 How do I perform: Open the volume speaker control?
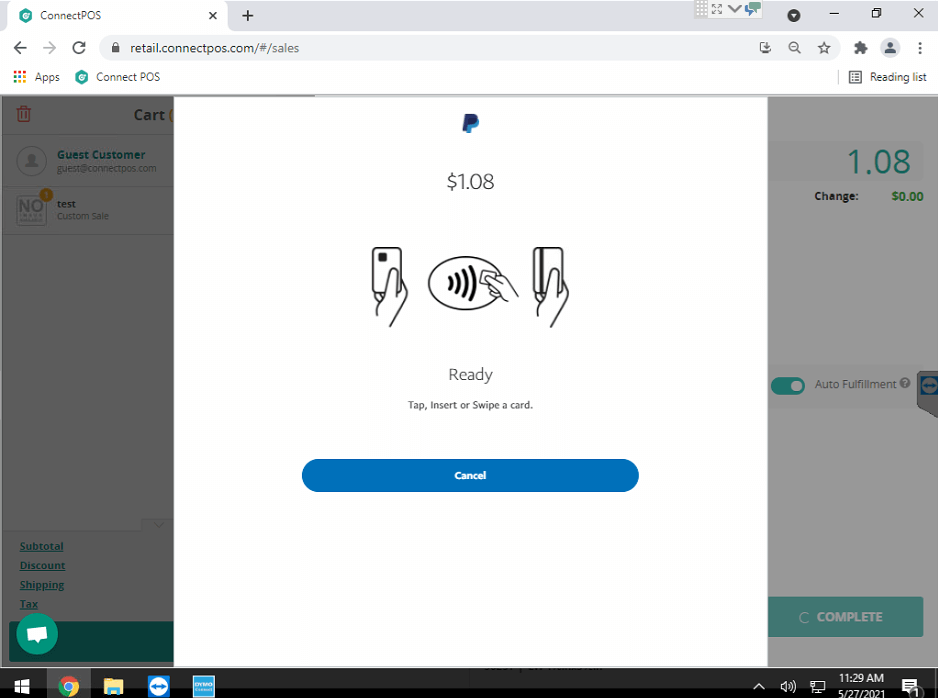(788, 687)
